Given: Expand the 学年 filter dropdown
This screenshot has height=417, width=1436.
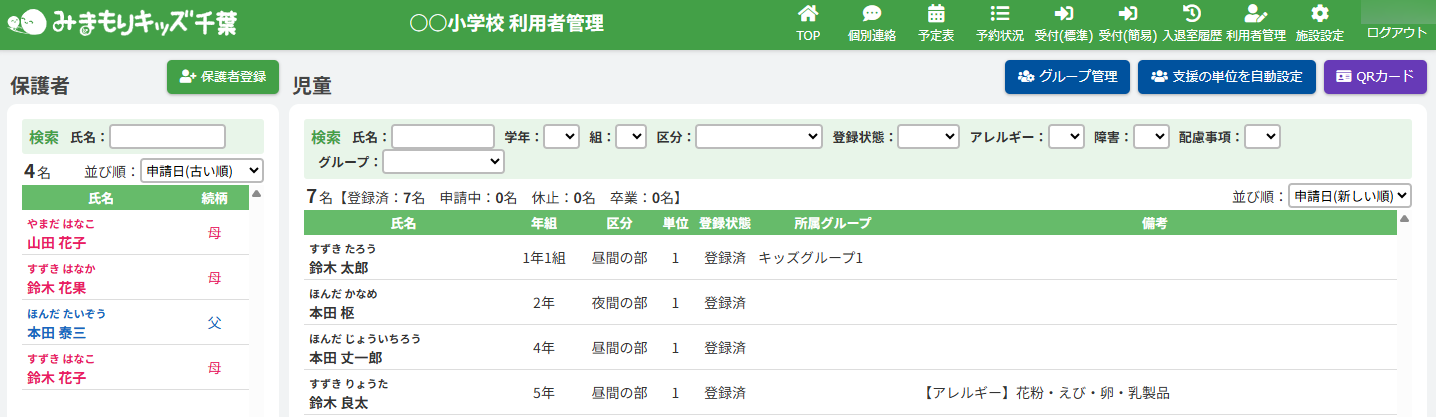Looking at the screenshot, I should click(561, 136).
